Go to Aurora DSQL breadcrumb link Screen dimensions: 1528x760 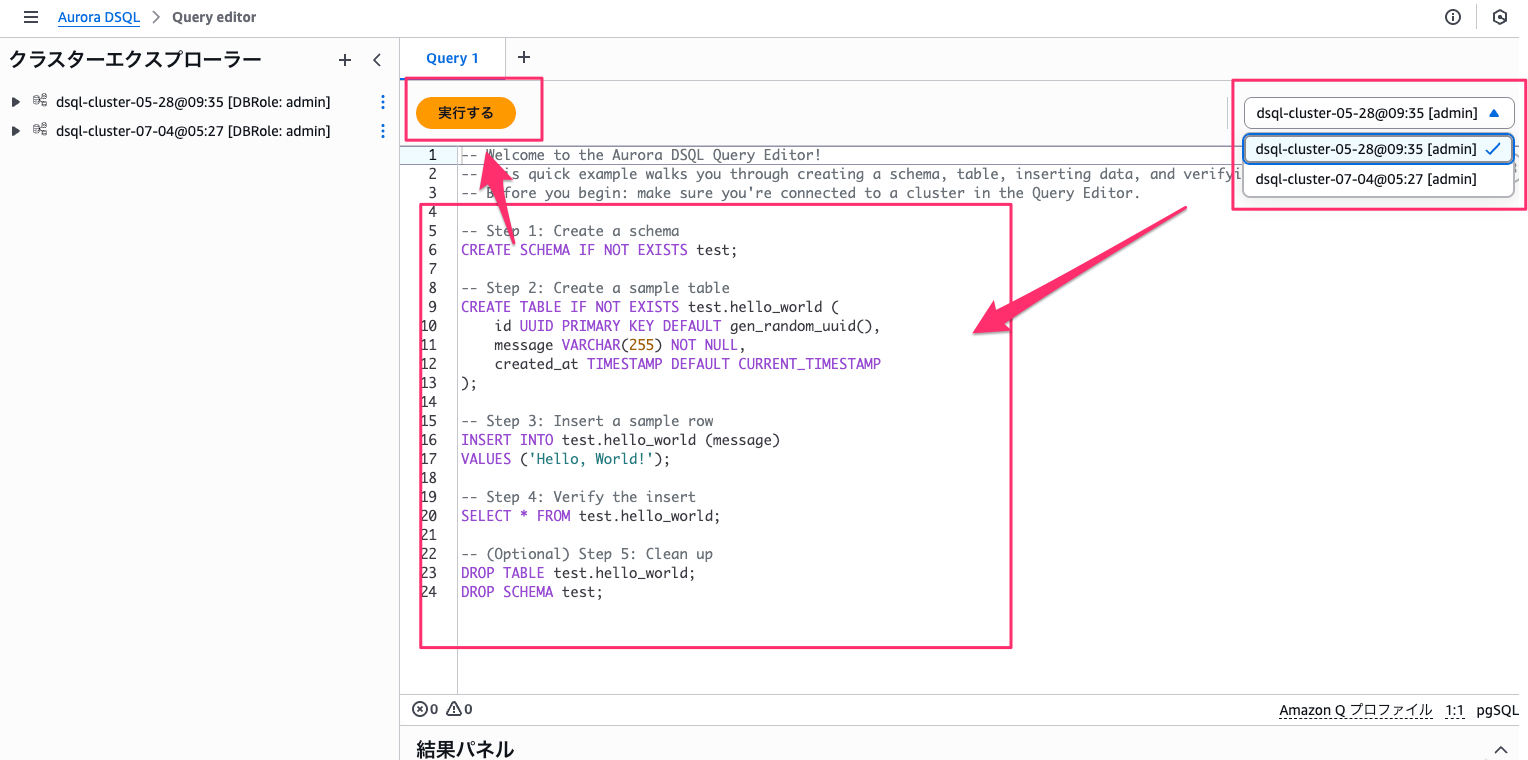point(98,17)
